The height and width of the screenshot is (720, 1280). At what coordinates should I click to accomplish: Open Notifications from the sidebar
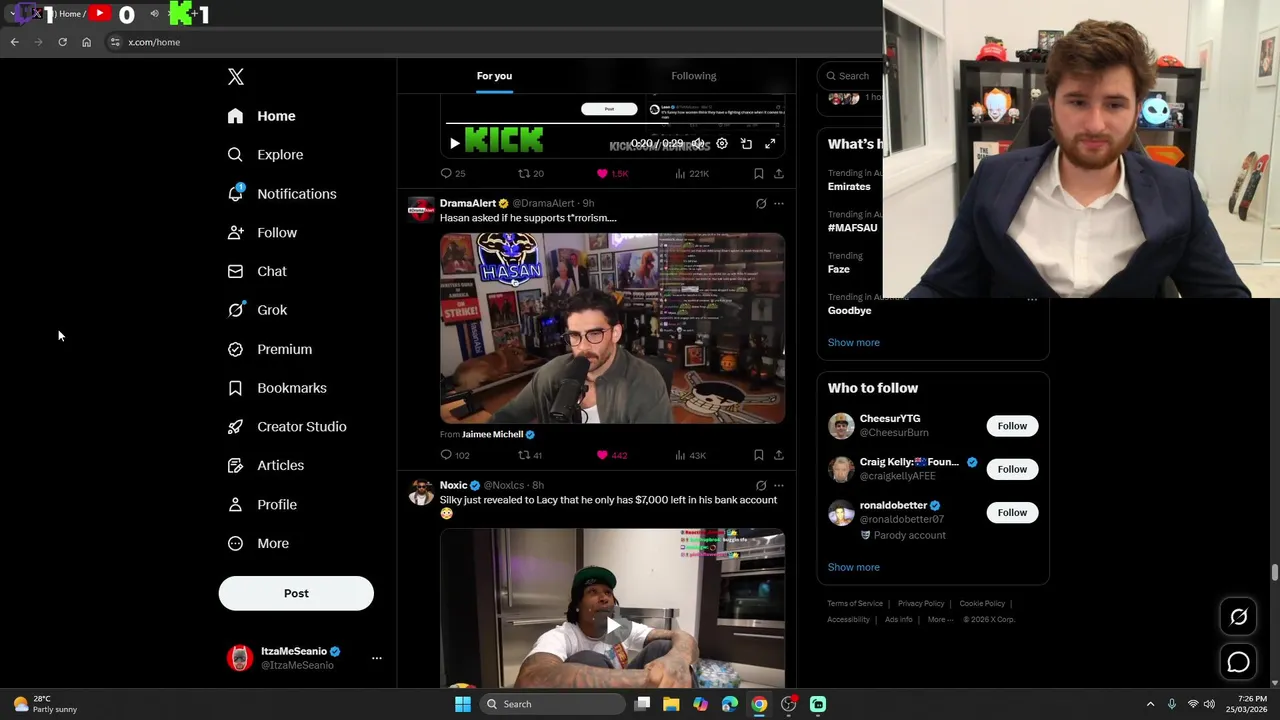(281, 194)
